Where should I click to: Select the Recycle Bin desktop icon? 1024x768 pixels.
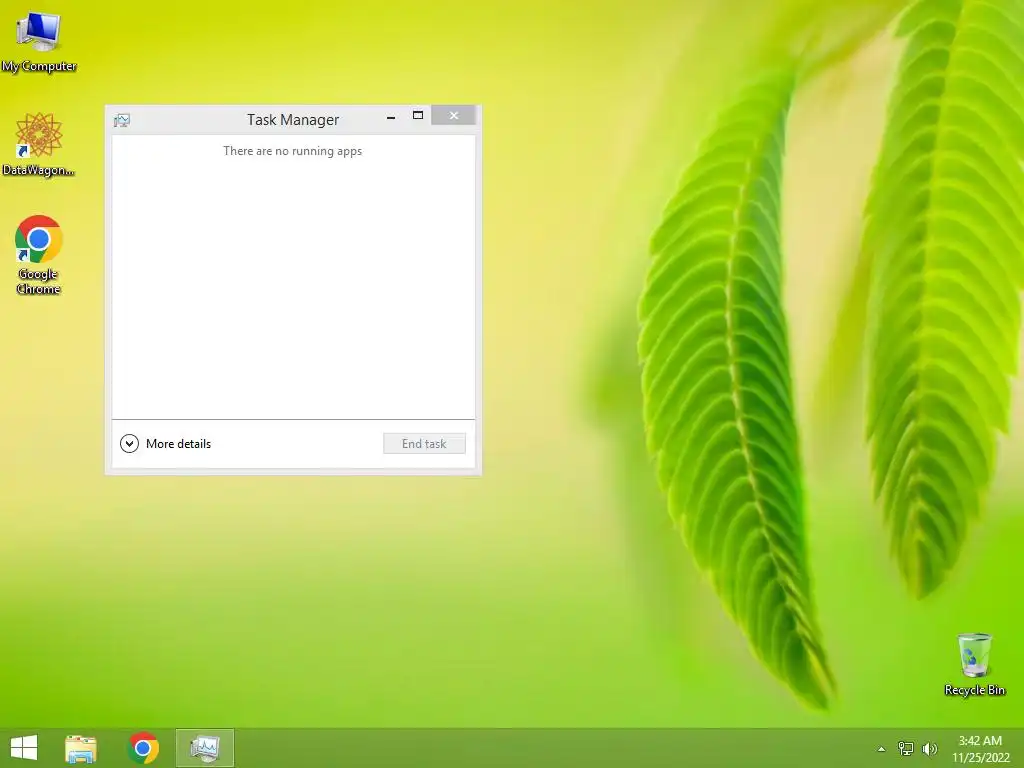coord(974,664)
